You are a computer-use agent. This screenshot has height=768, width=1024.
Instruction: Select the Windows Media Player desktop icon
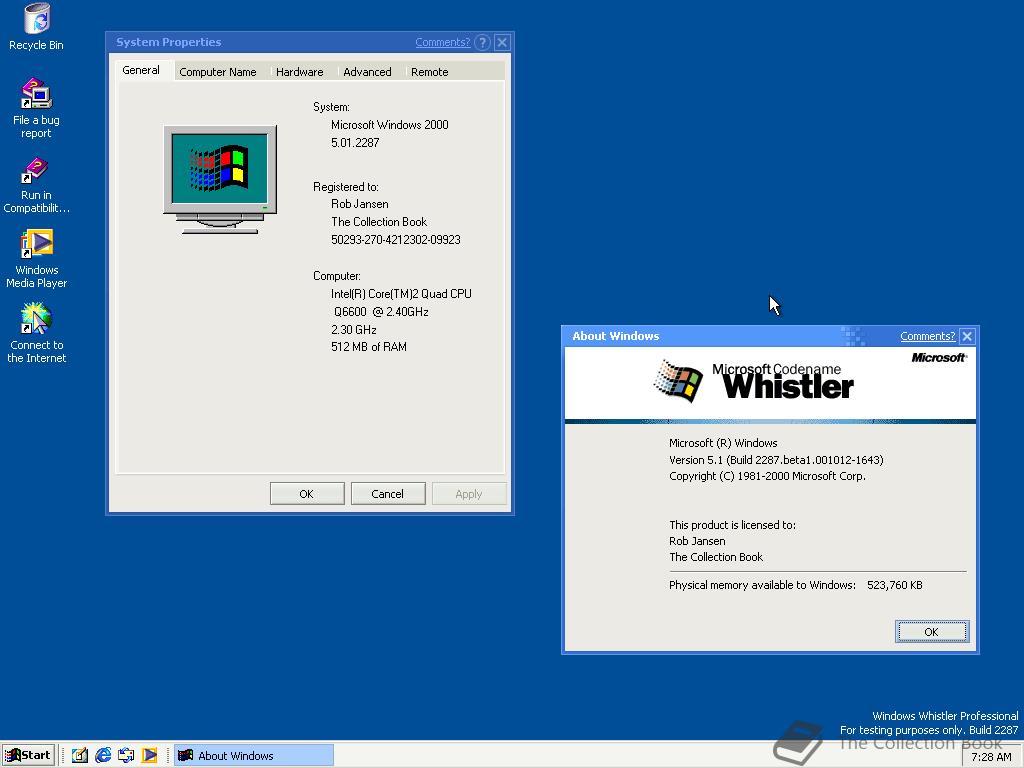(37, 259)
